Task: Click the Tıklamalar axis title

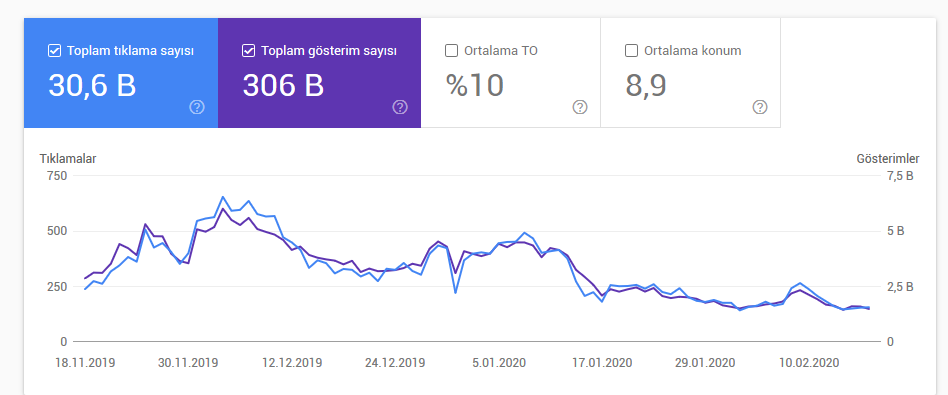Action: (x=68, y=159)
